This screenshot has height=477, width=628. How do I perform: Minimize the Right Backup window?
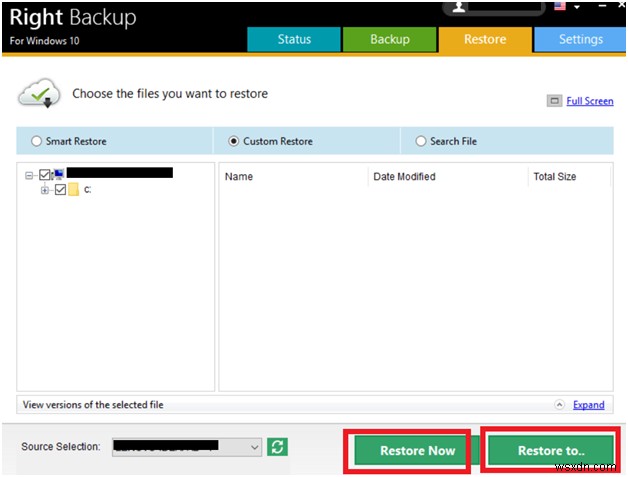coord(602,6)
